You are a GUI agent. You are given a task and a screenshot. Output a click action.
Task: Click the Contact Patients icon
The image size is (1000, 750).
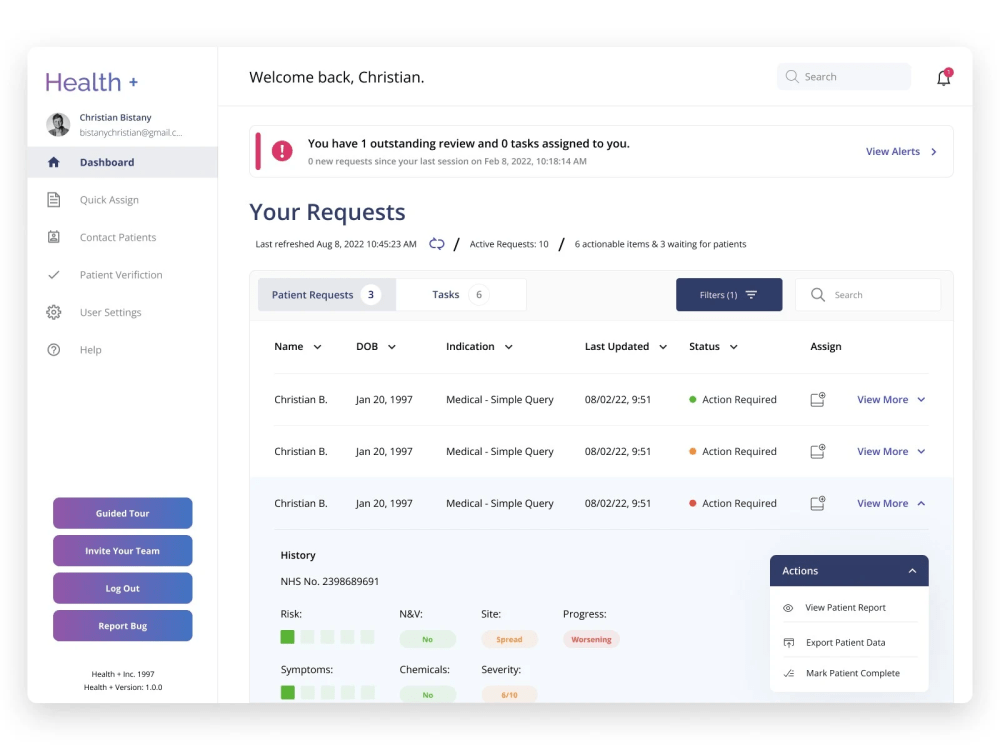[54, 237]
